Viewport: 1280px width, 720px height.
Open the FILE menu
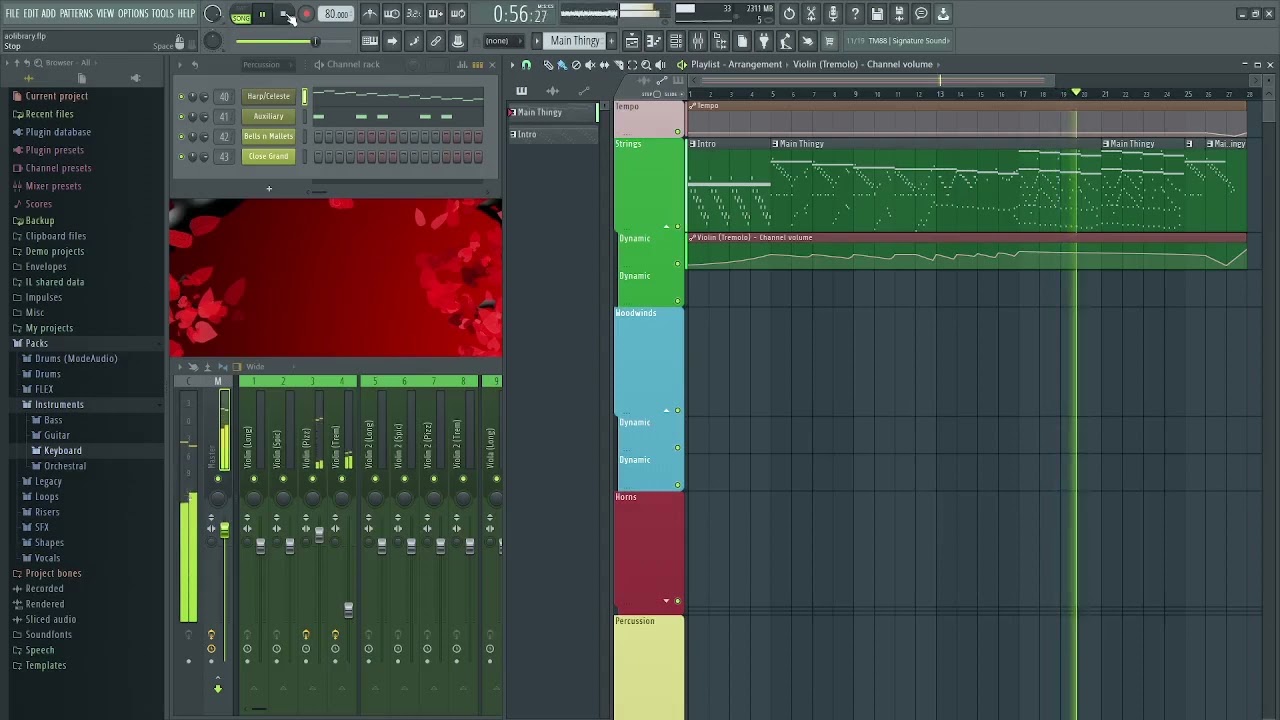pos(13,14)
